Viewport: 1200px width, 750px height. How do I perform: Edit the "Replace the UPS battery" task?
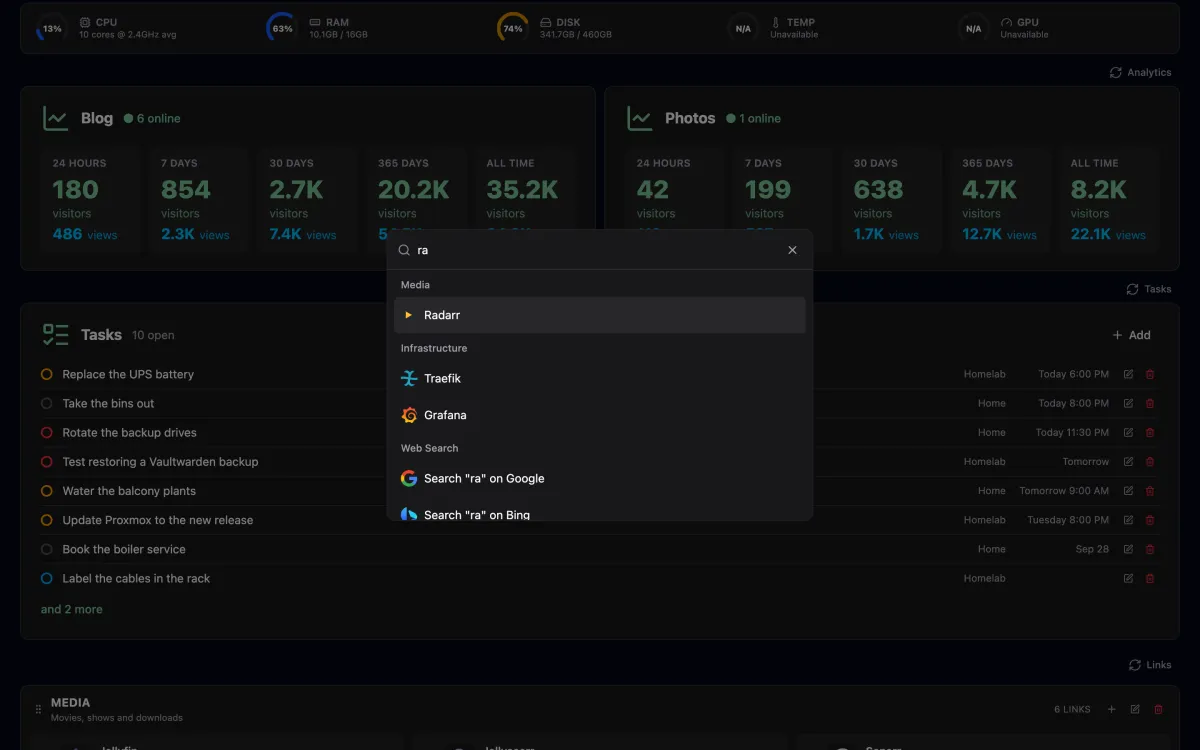pos(1128,374)
